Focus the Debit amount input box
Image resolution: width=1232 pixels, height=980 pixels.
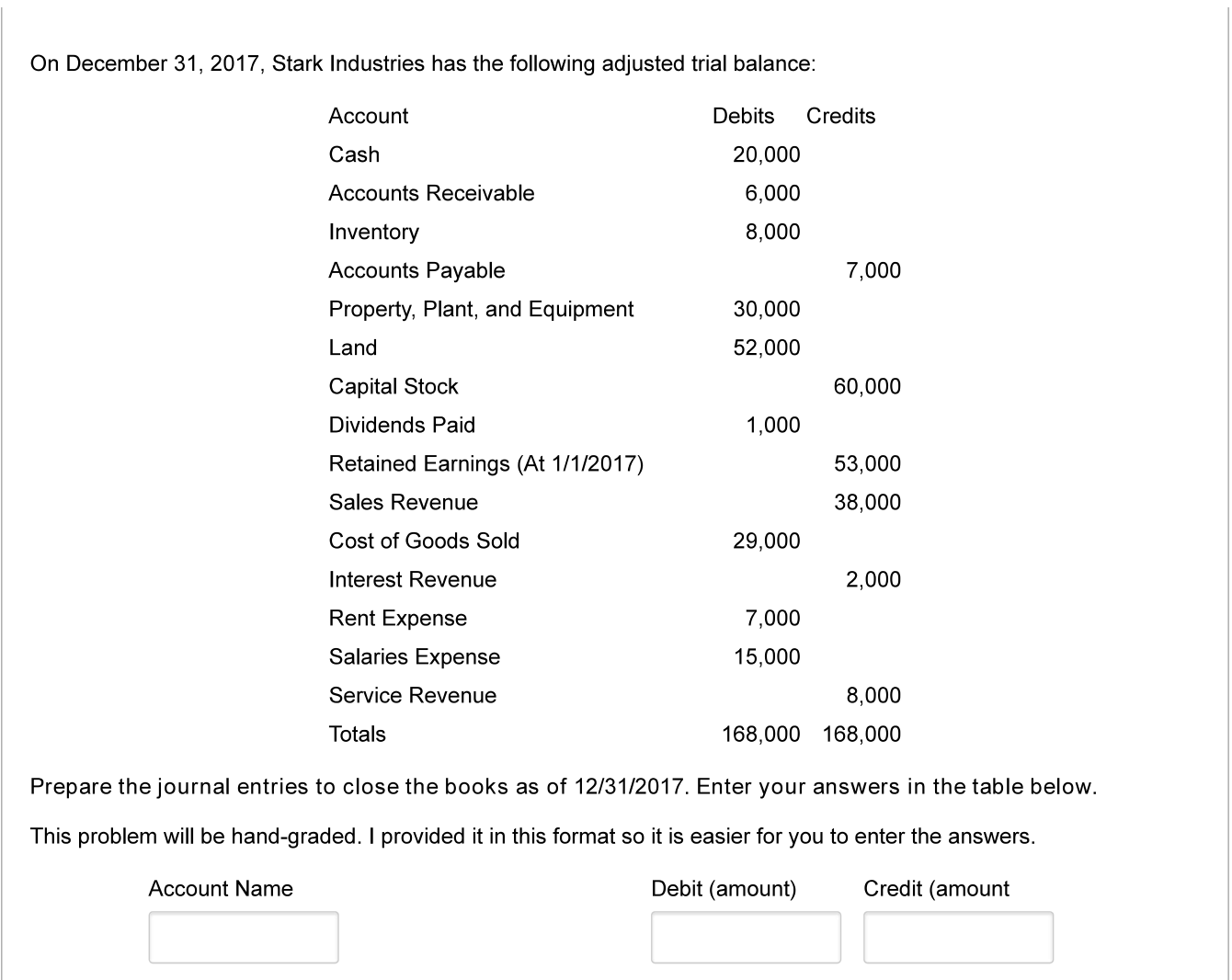coord(746,937)
